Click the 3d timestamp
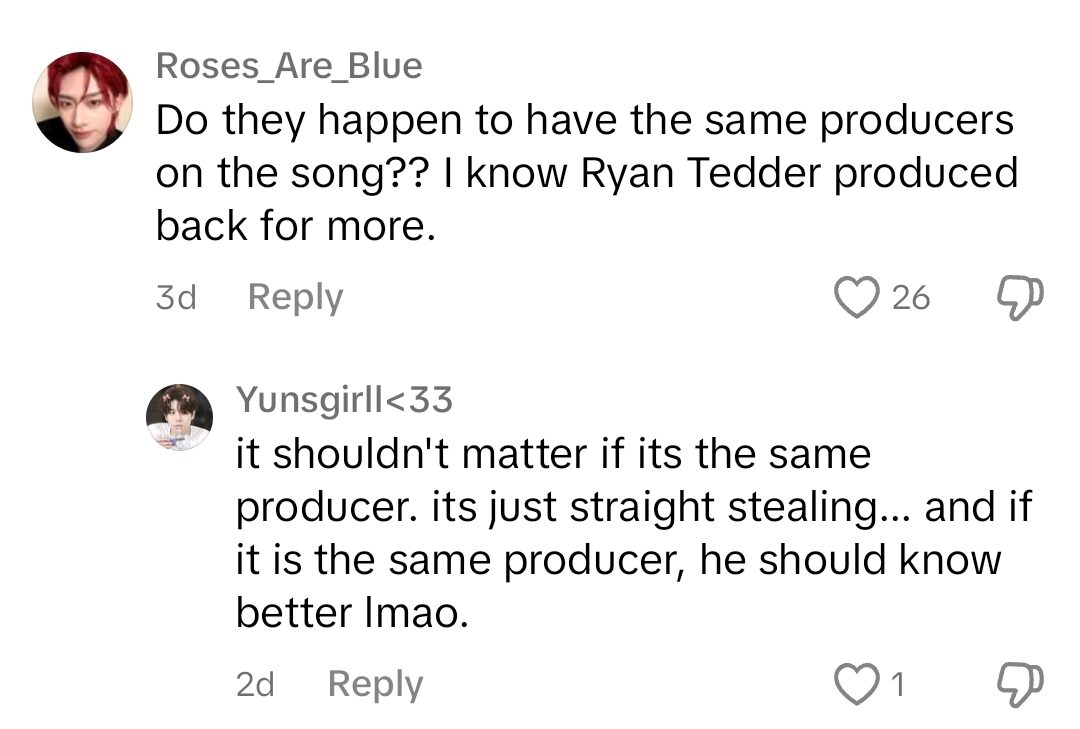This screenshot has width=1080, height=729. [x=176, y=298]
